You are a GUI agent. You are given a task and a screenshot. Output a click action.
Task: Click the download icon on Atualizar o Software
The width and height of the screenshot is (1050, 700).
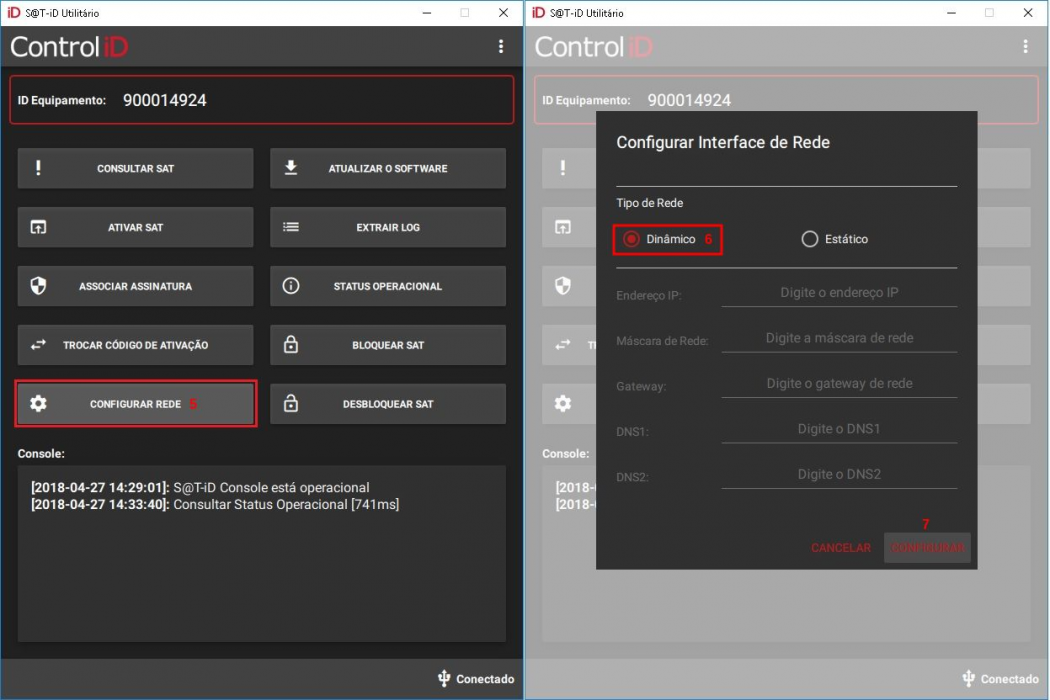click(291, 167)
